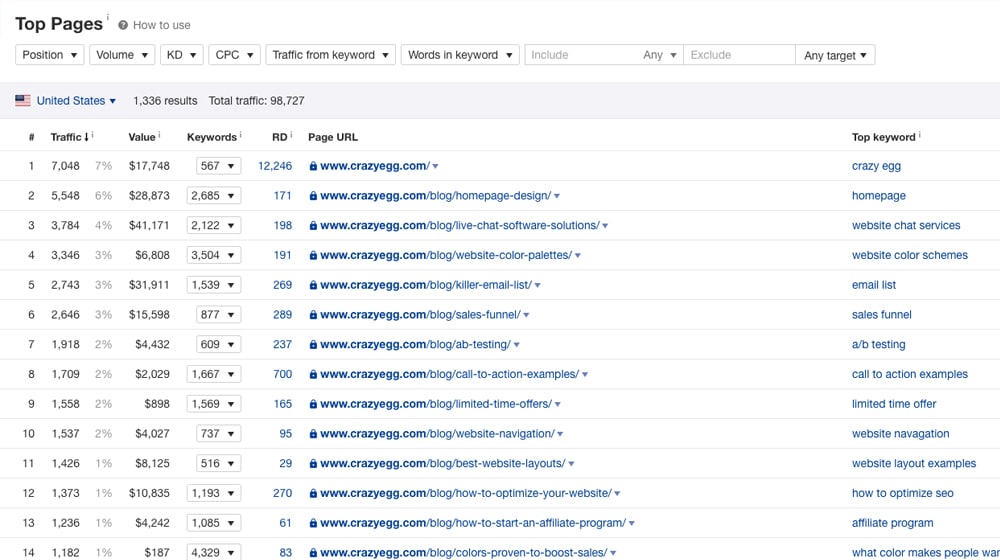
Task: Click the info icon beside Traffic column header
Action: (x=92, y=135)
